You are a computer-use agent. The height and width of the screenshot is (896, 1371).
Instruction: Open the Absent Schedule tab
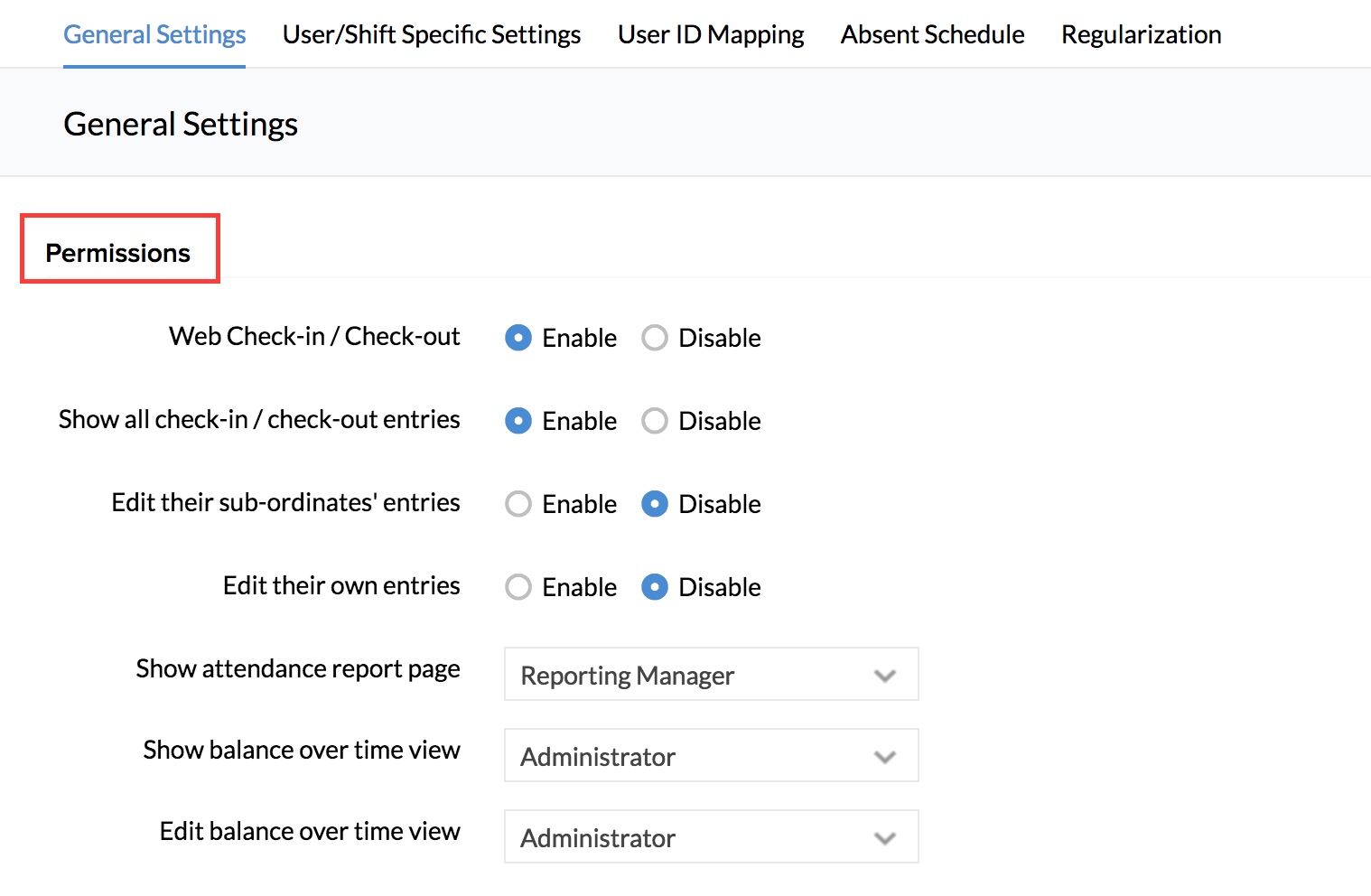coord(932,34)
